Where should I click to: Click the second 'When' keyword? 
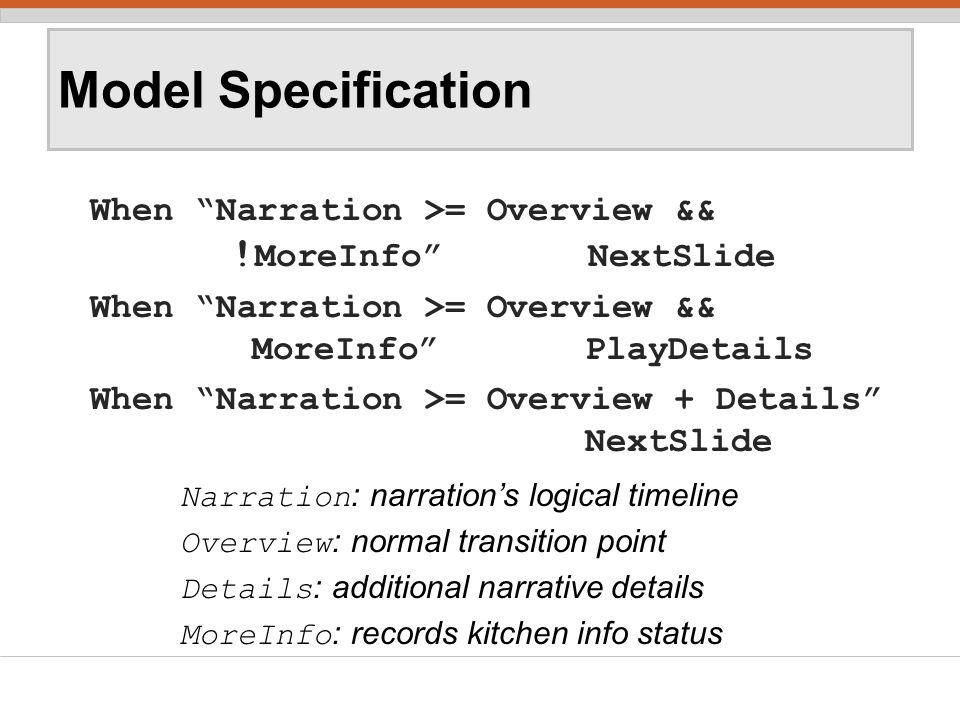click(x=131, y=307)
